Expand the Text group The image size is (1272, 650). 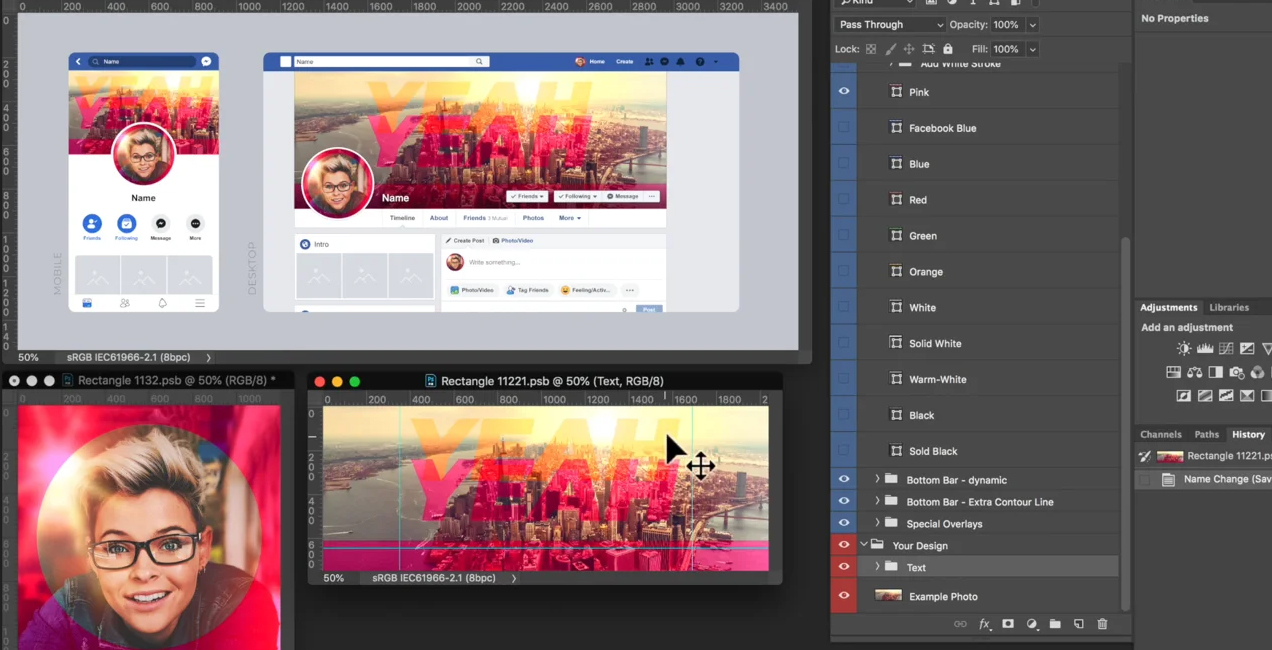click(x=877, y=567)
